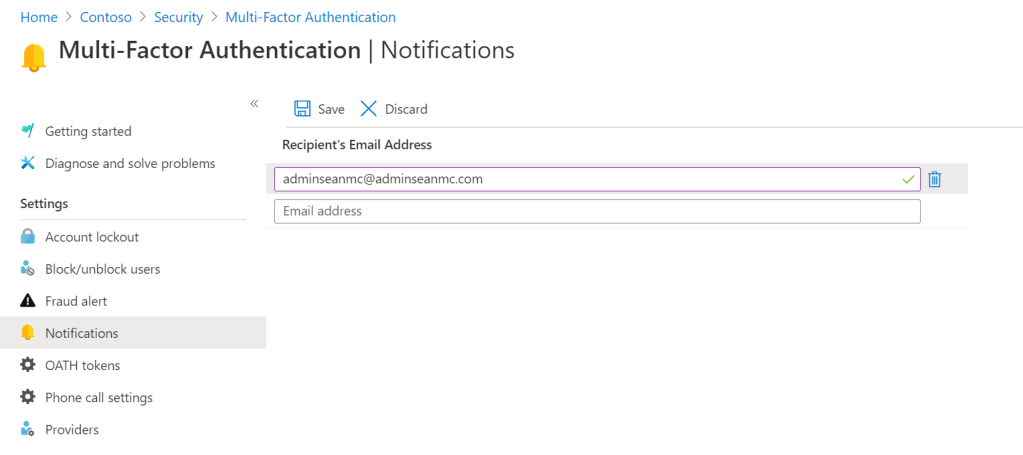The height and width of the screenshot is (455, 1023).
Task: Open Phone call settings page
Action: (x=98, y=397)
